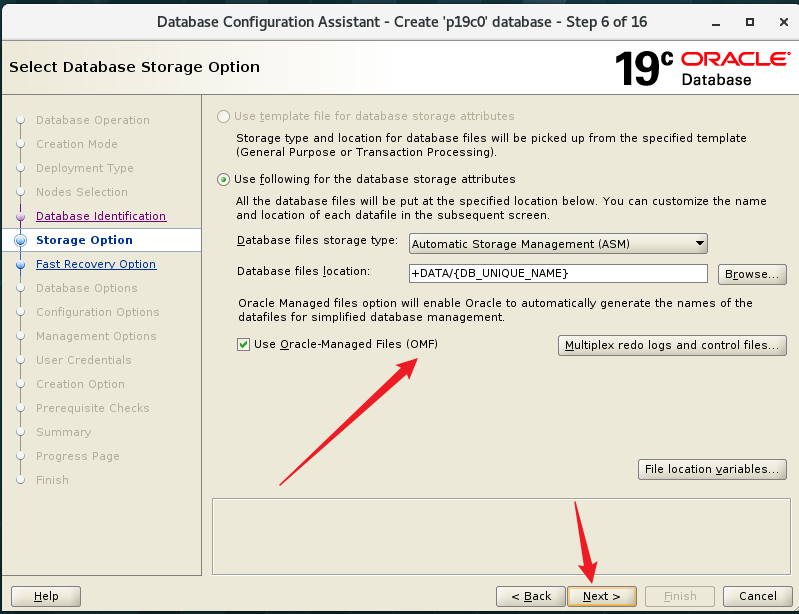The height and width of the screenshot is (614, 799).
Task: Click Browse button for files location
Action: (x=752, y=274)
